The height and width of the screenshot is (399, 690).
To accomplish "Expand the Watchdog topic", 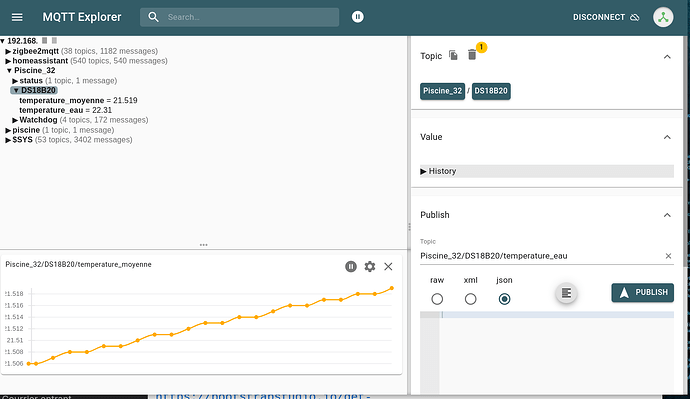I will point(15,120).
